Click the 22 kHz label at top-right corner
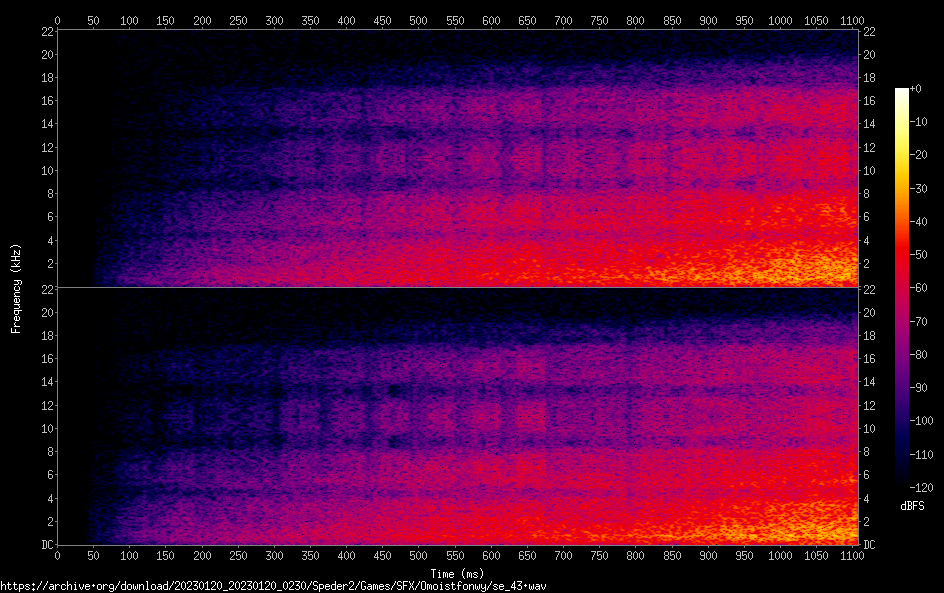This screenshot has width=944, height=593. point(868,31)
